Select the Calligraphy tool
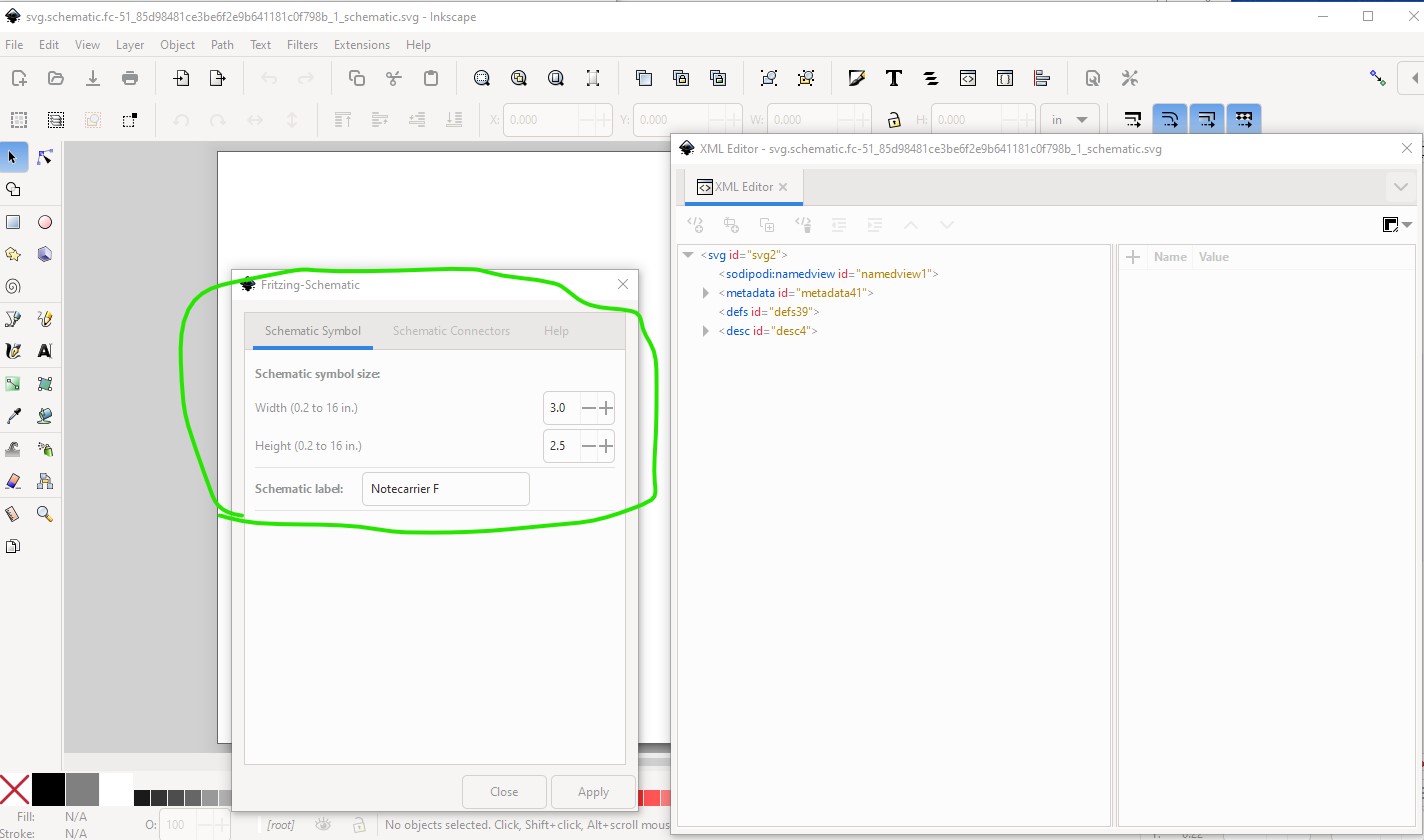Viewport: 1424px width, 840px height. coord(13,351)
